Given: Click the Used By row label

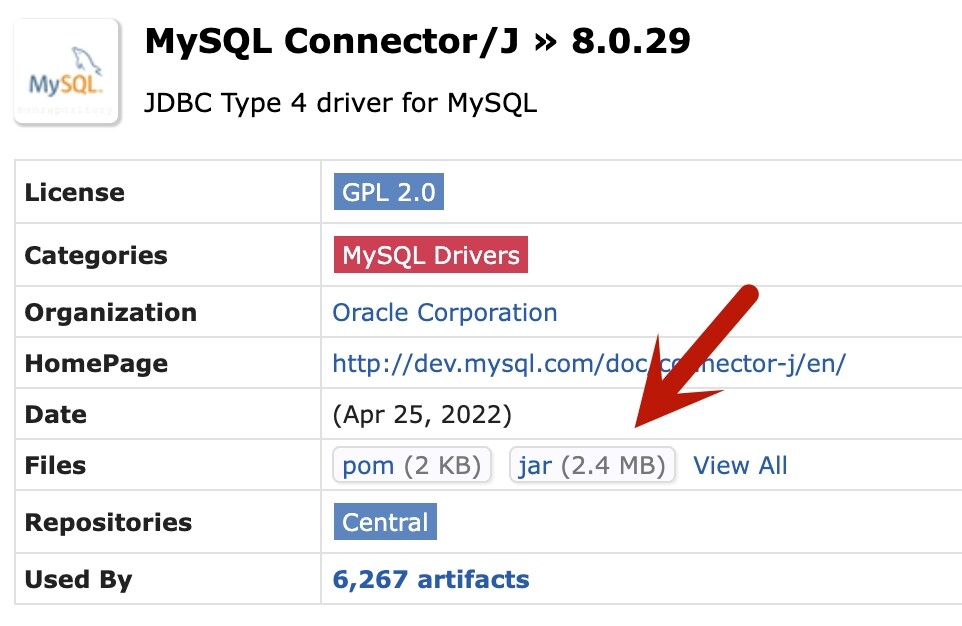Looking at the screenshot, I should pos(78,580).
